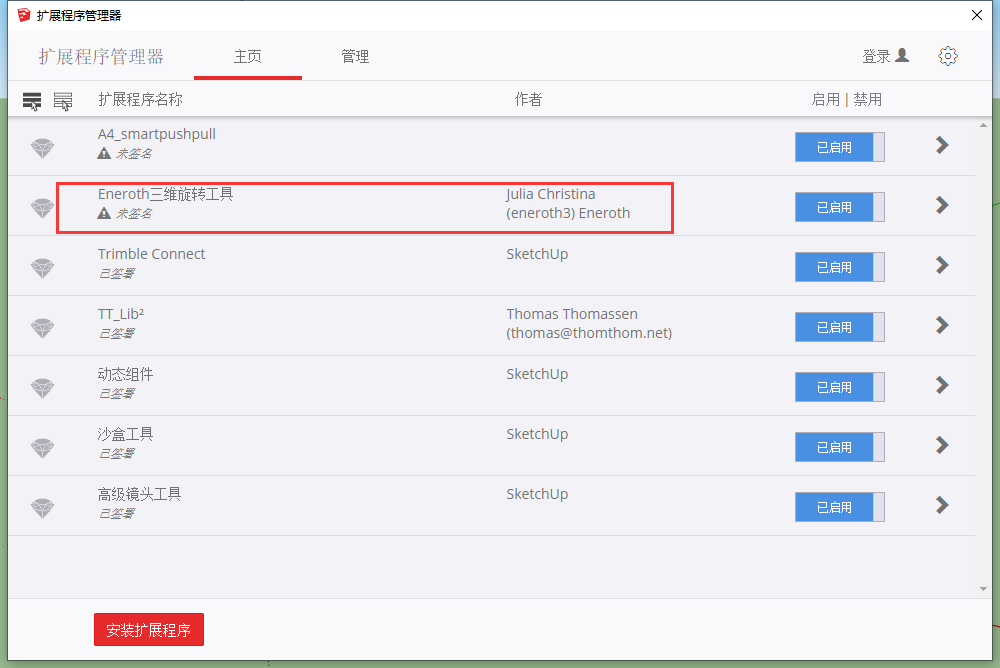Click the 扩展程序名称 column header
1000x668 pixels.
pos(140,100)
